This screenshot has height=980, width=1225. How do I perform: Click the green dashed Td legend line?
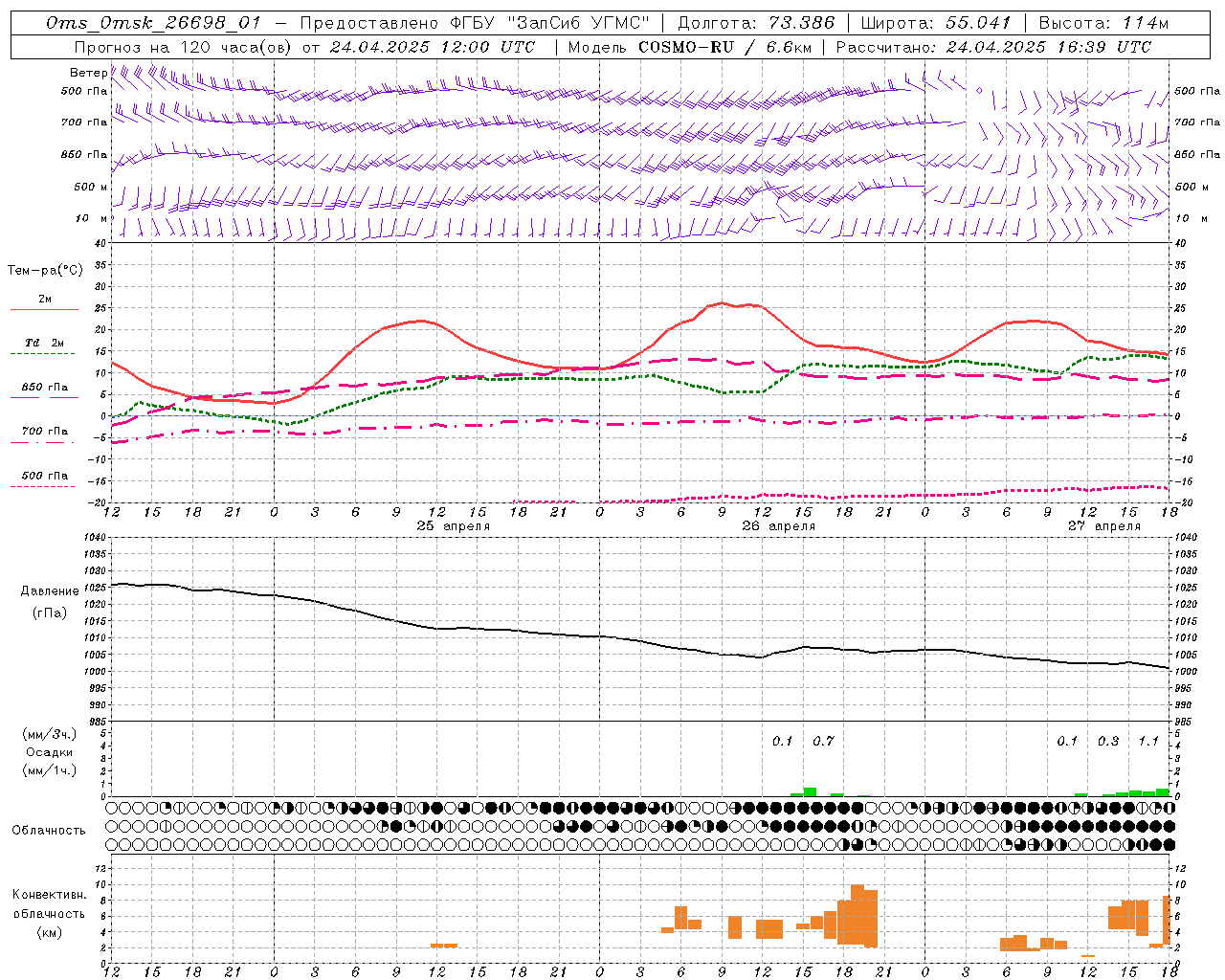[42, 353]
